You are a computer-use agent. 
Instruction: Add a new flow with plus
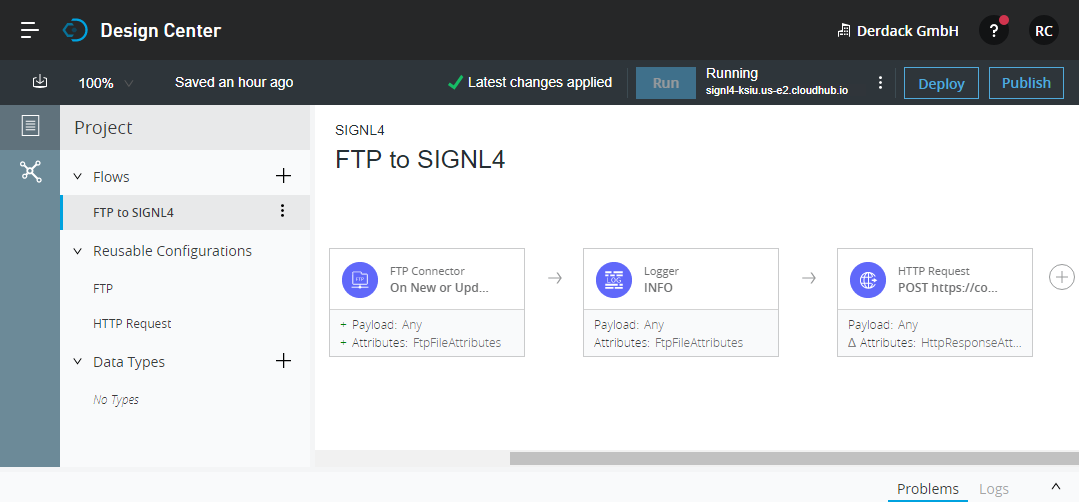click(283, 176)
